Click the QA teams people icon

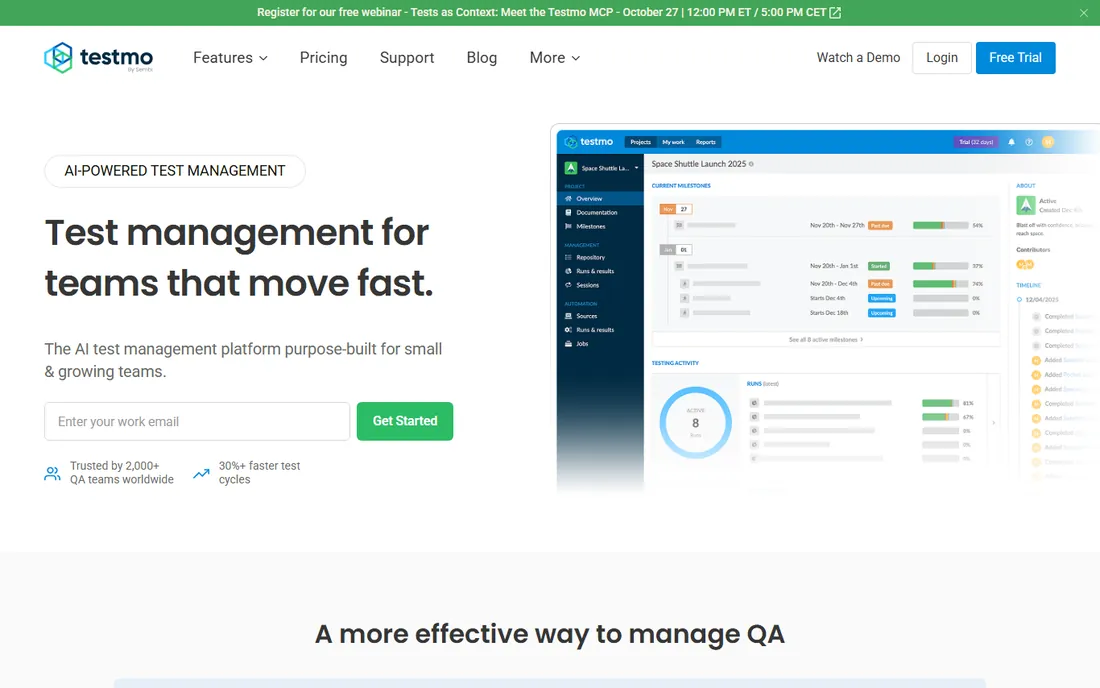[x=53, y=473]
